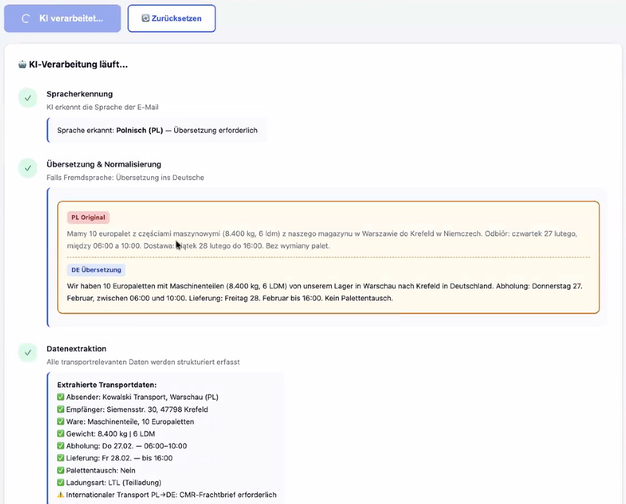Viewport: 626px width, 504px height.
Task: Click the loading spinner in KI verarbeitet
Action: [25, 18]
